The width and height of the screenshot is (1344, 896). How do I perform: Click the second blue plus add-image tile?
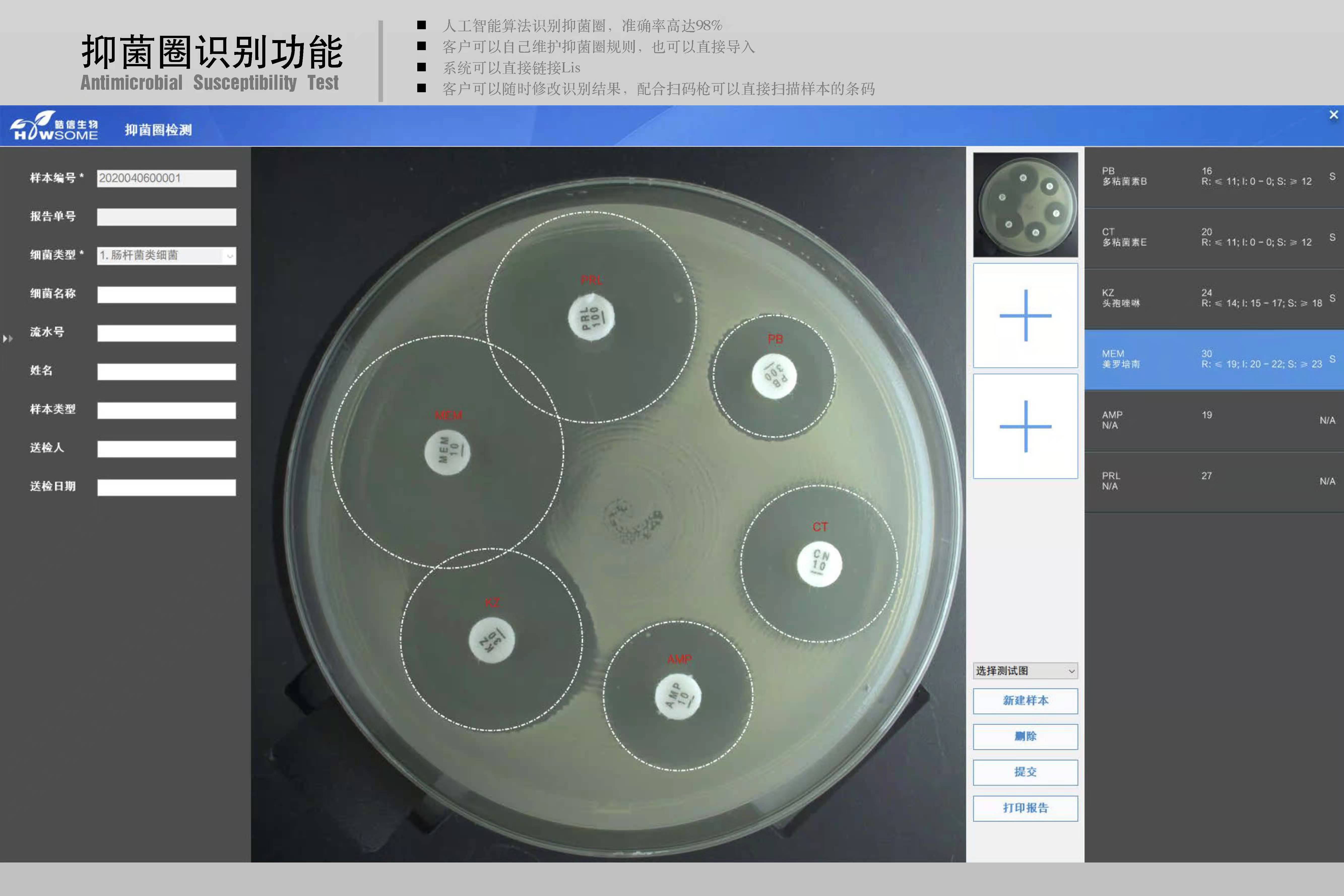[x=1025, y=426]
